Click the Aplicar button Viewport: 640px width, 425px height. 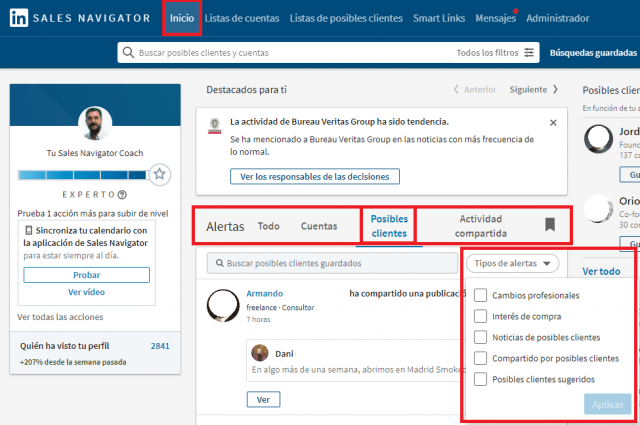[607, 404]
